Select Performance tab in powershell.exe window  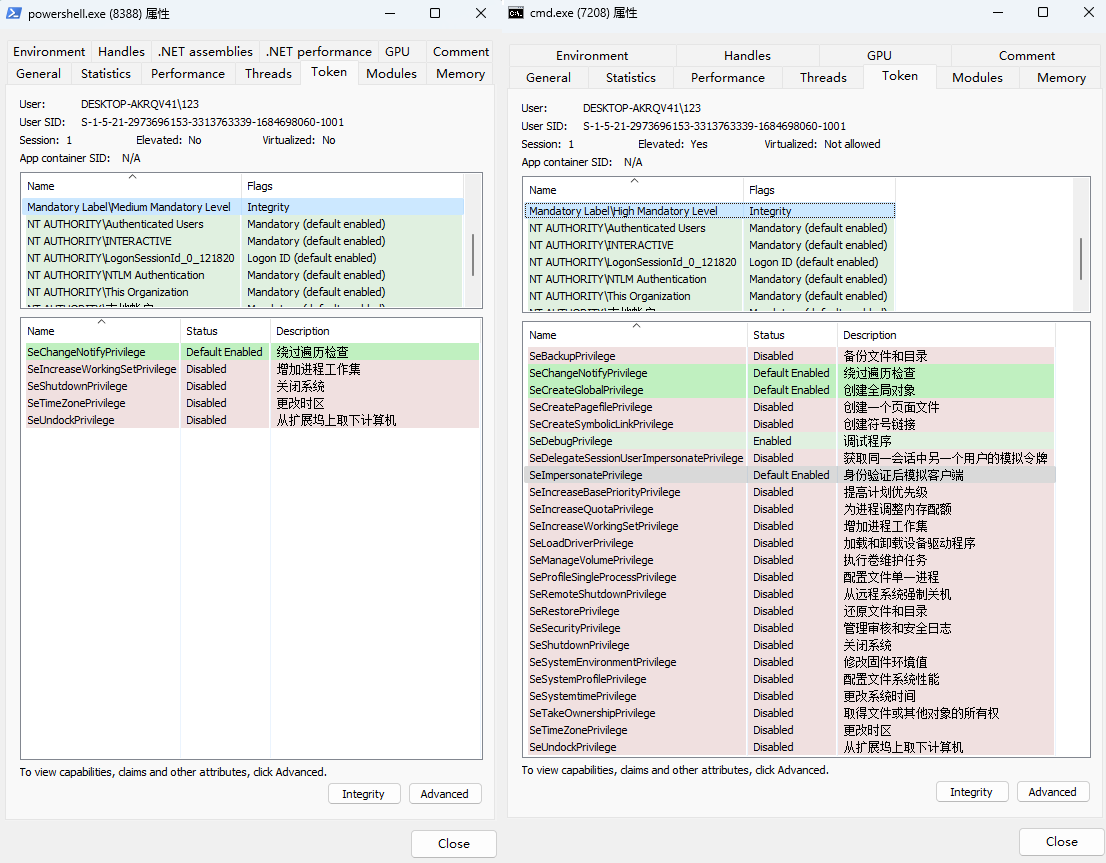[188, 73]
